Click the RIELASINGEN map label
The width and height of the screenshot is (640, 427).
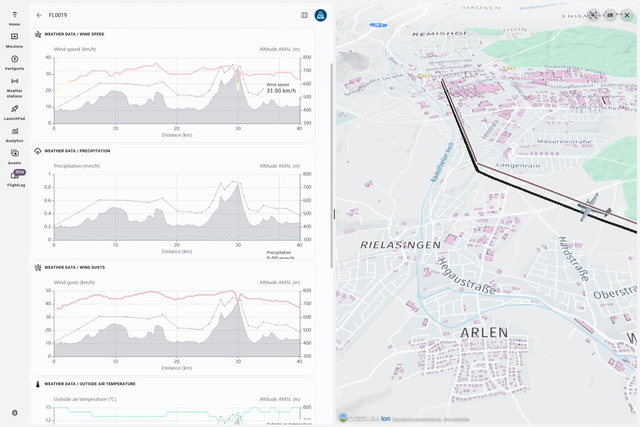400,245
